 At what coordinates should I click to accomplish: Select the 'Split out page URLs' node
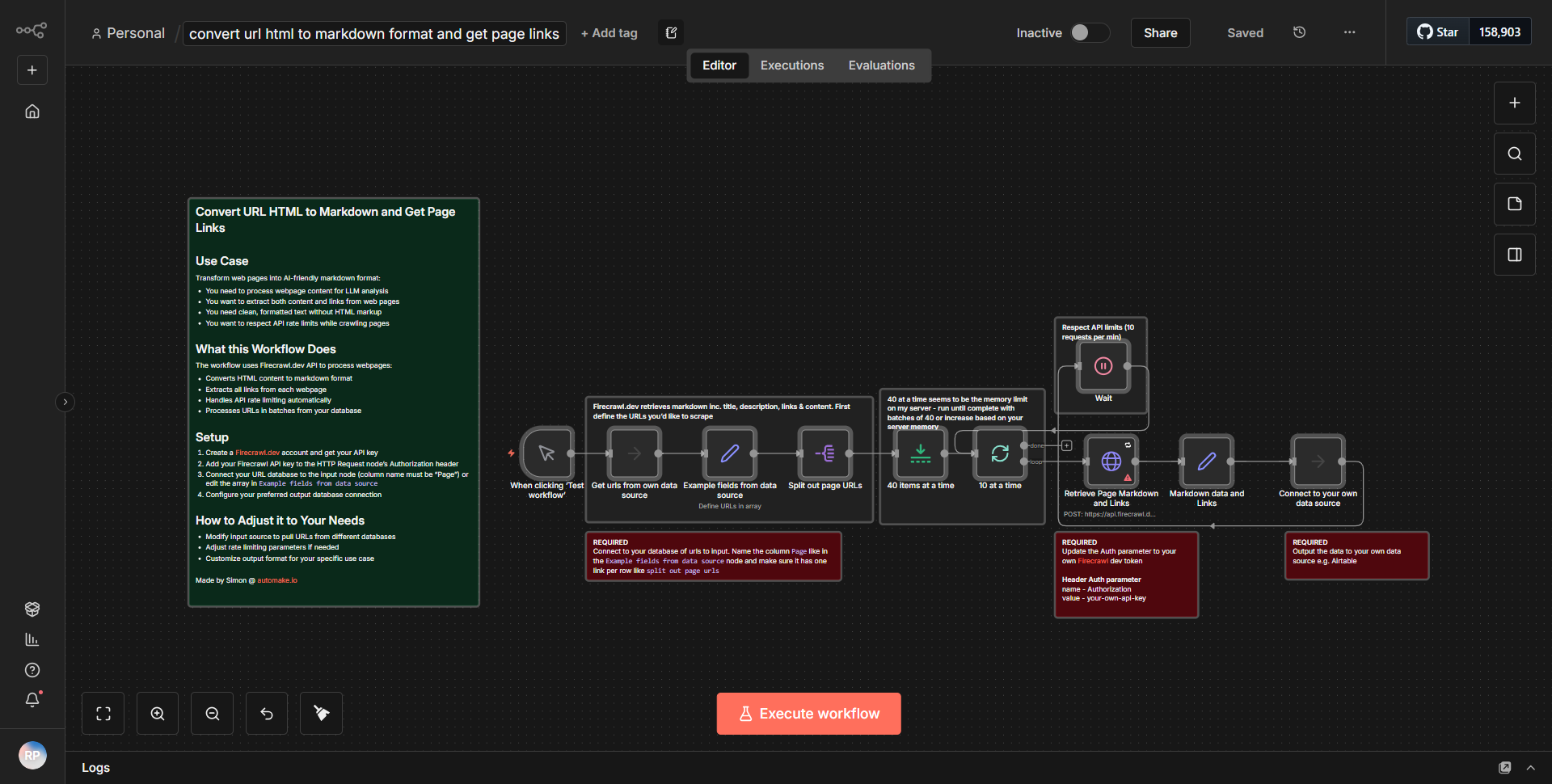pos(825,453)
